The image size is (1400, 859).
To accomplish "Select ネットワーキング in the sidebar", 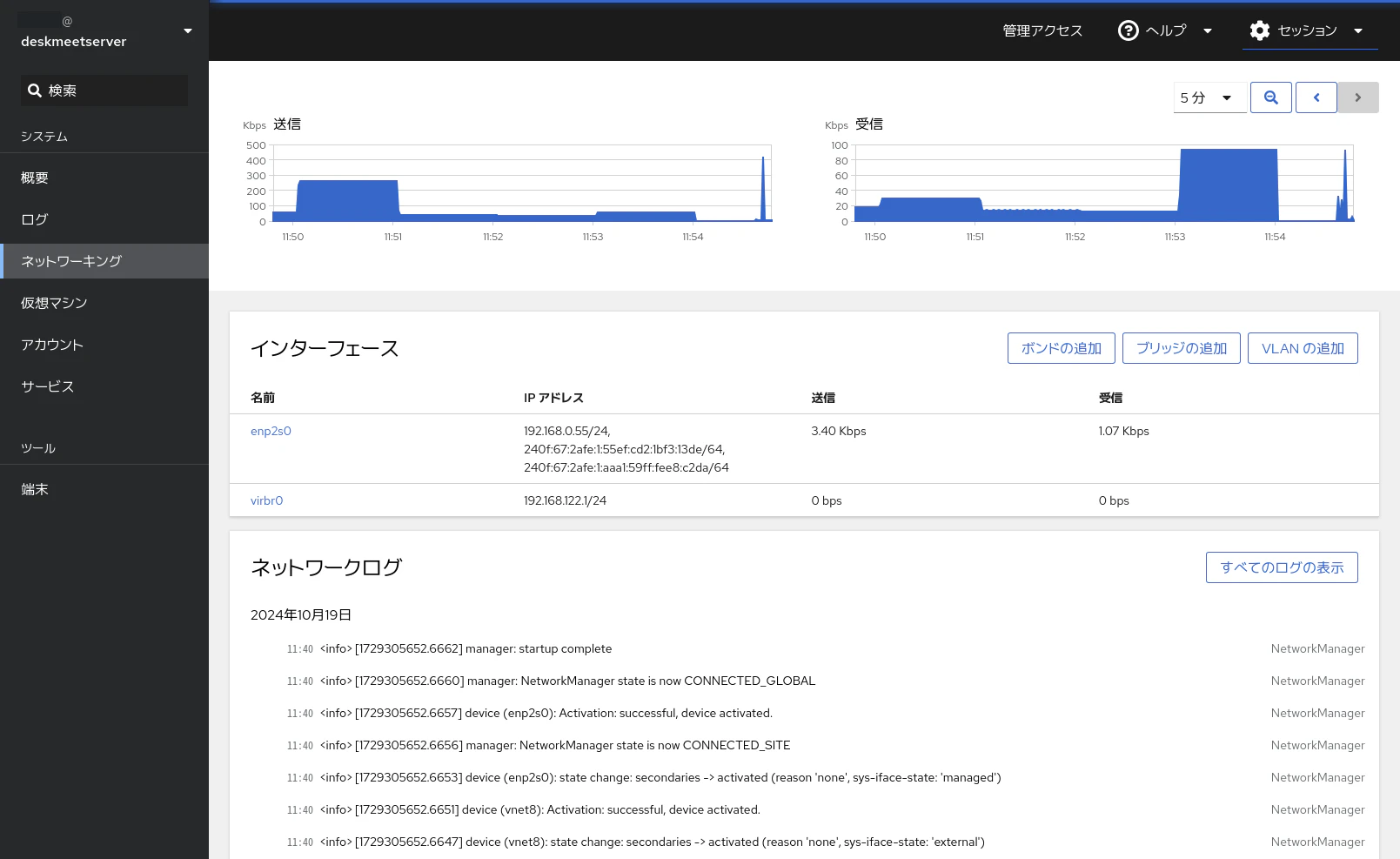I will point(104,261).
